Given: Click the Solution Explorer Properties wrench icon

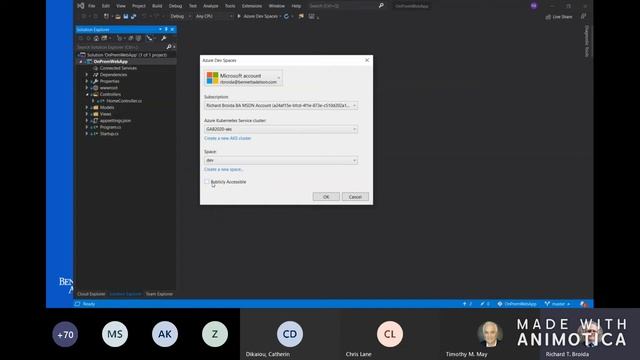Looking at the screenshot, I should (164, 38).
